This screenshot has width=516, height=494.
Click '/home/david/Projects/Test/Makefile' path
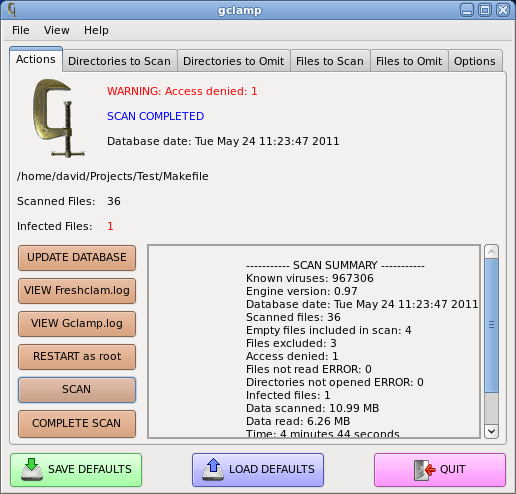click(x=113, y=176)
